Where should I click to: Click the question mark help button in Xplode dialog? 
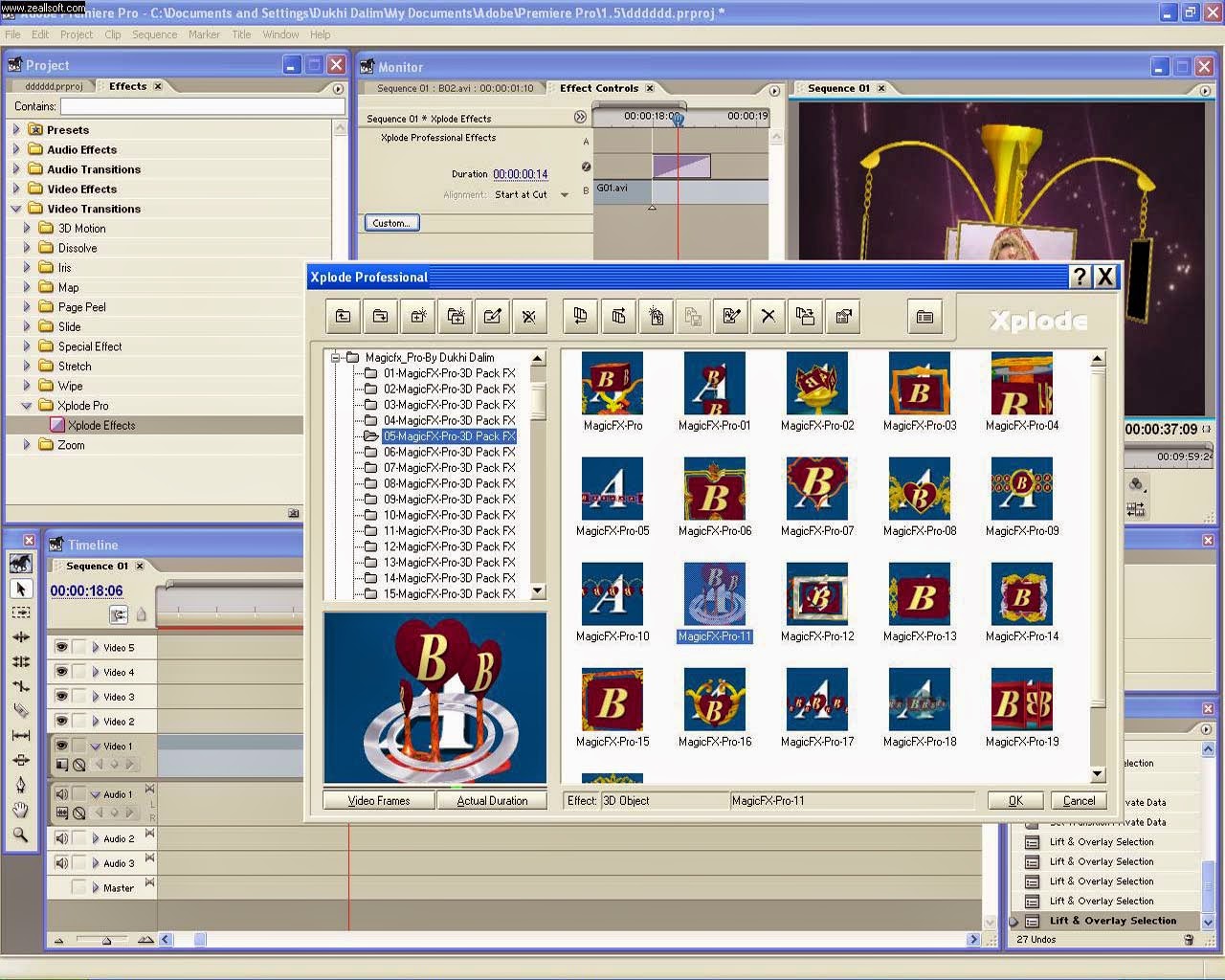(x=1080, y=277)
